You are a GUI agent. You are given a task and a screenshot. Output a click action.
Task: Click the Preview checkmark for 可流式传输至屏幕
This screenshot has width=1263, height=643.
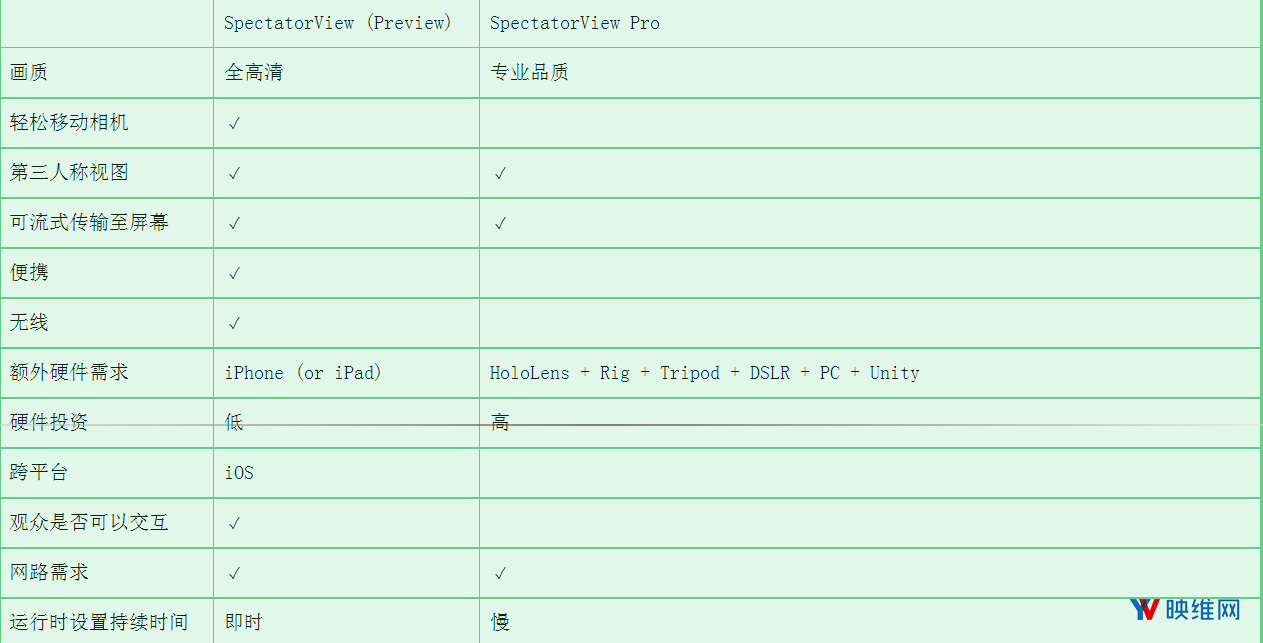point(234,223)
